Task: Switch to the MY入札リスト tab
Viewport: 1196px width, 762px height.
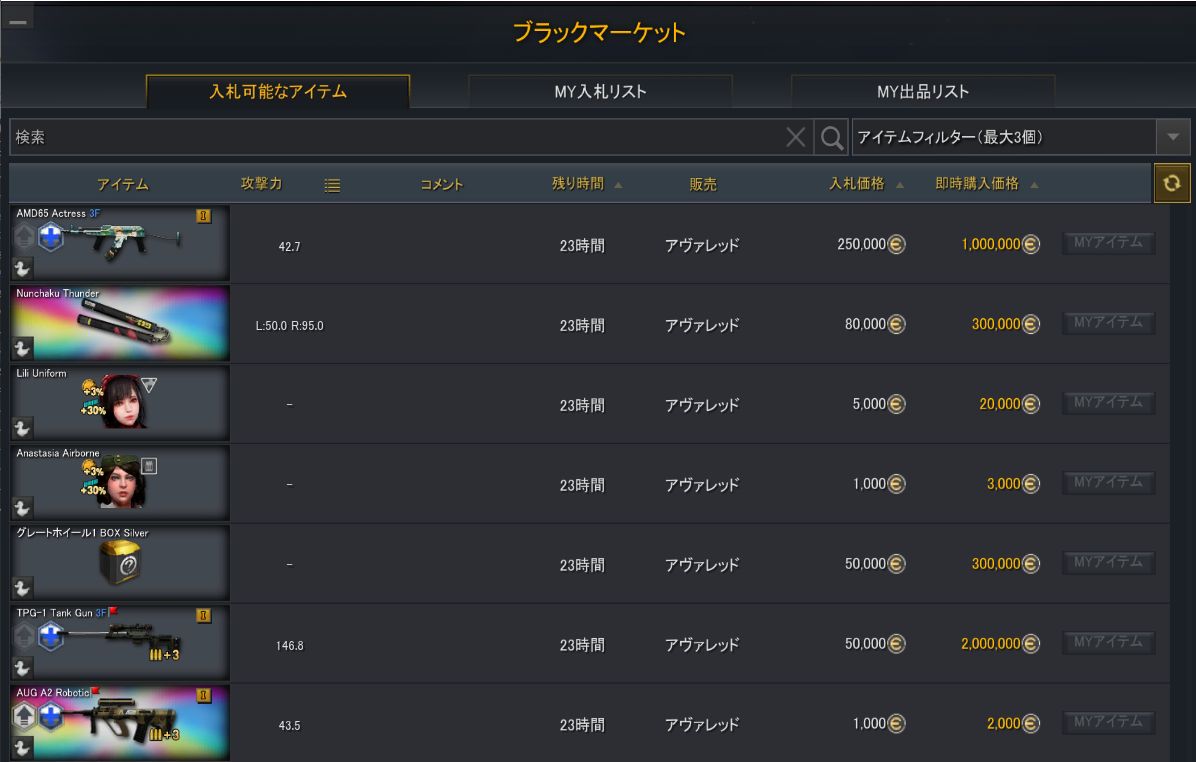Action: tap(600, 92)
